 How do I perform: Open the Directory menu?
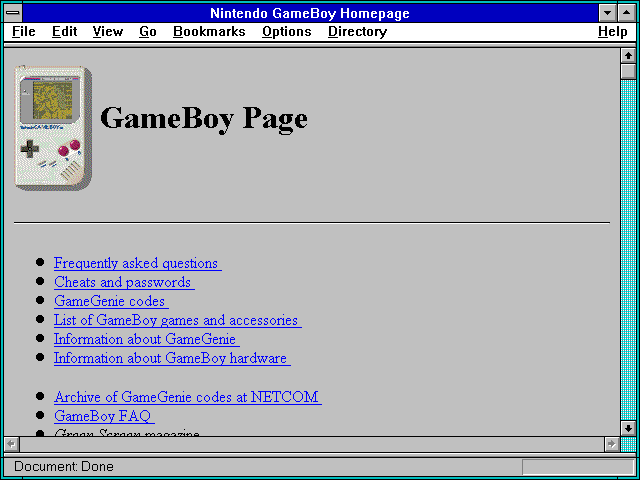[358, 32]
